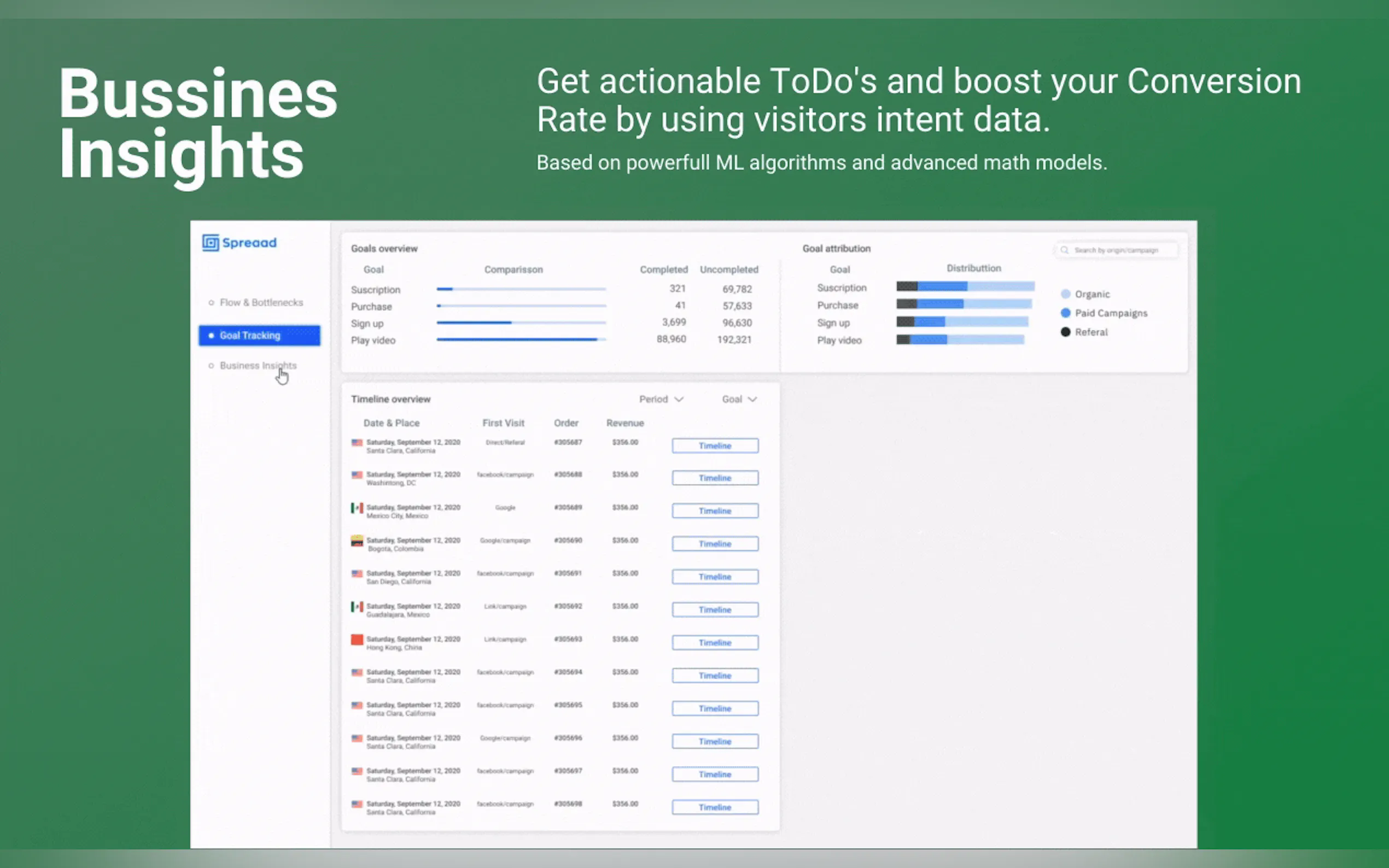Click the Colombia flag in Bogota row
Image resolution: width=1389 pixels, height=868 pixels.
point(357,541)
